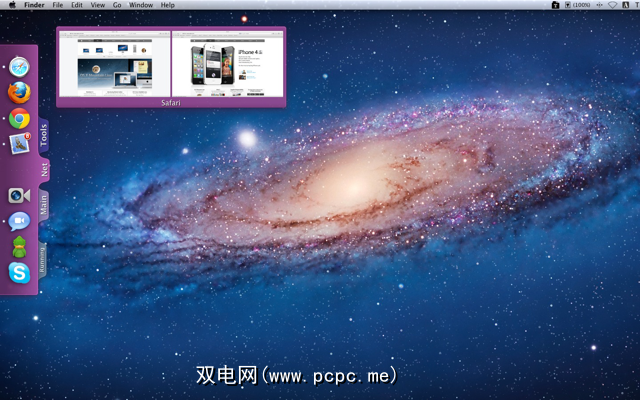Viewport: 640px width, 400px height.
Task: Switch to the Tools dock tab
Action: click(44, 136)
